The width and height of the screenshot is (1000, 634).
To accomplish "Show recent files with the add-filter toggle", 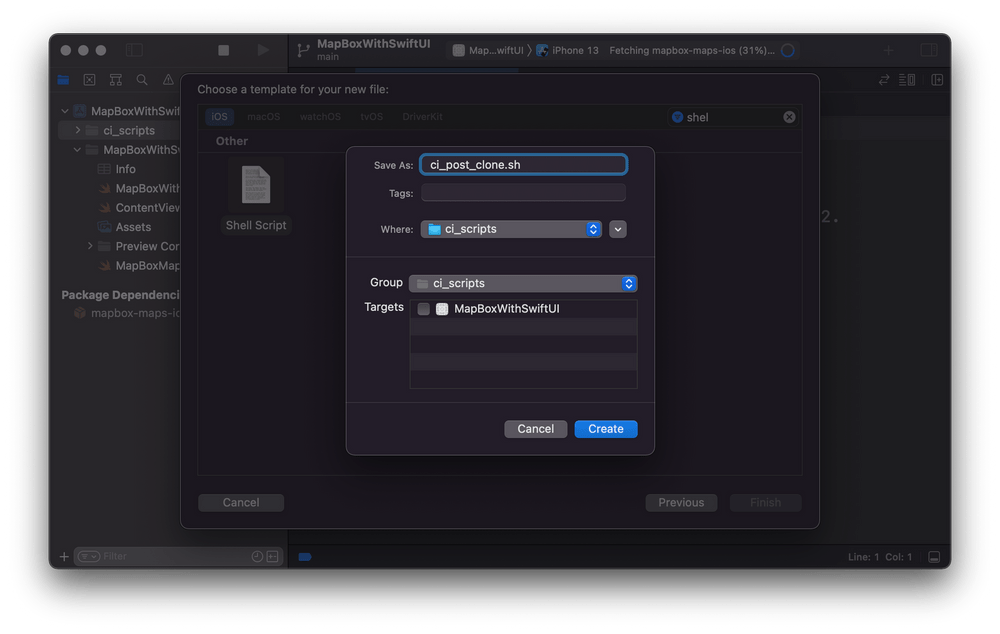I will [x=272, y=556].
